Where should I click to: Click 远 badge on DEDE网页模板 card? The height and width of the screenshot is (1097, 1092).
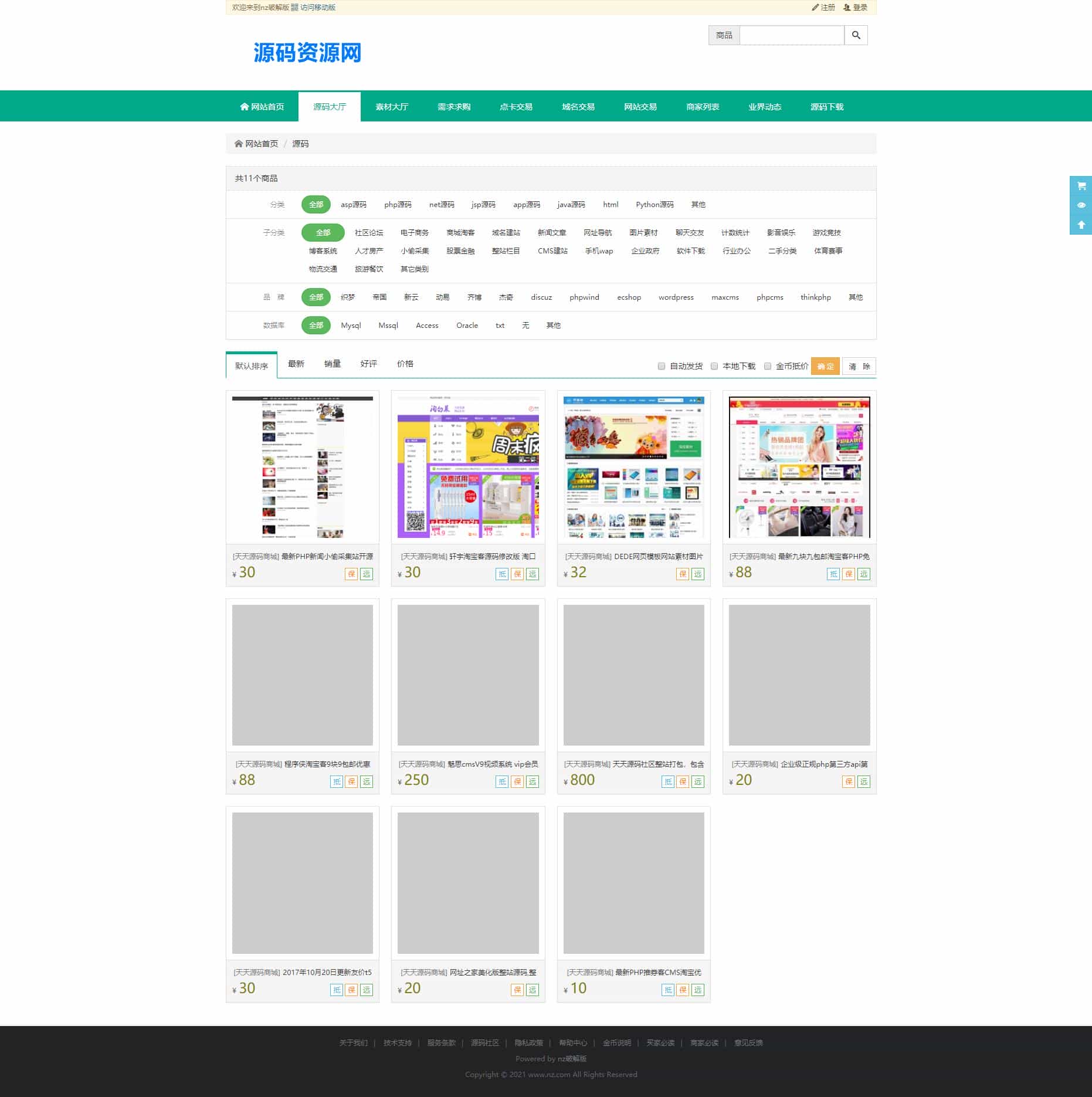click(x=698, y=574)
